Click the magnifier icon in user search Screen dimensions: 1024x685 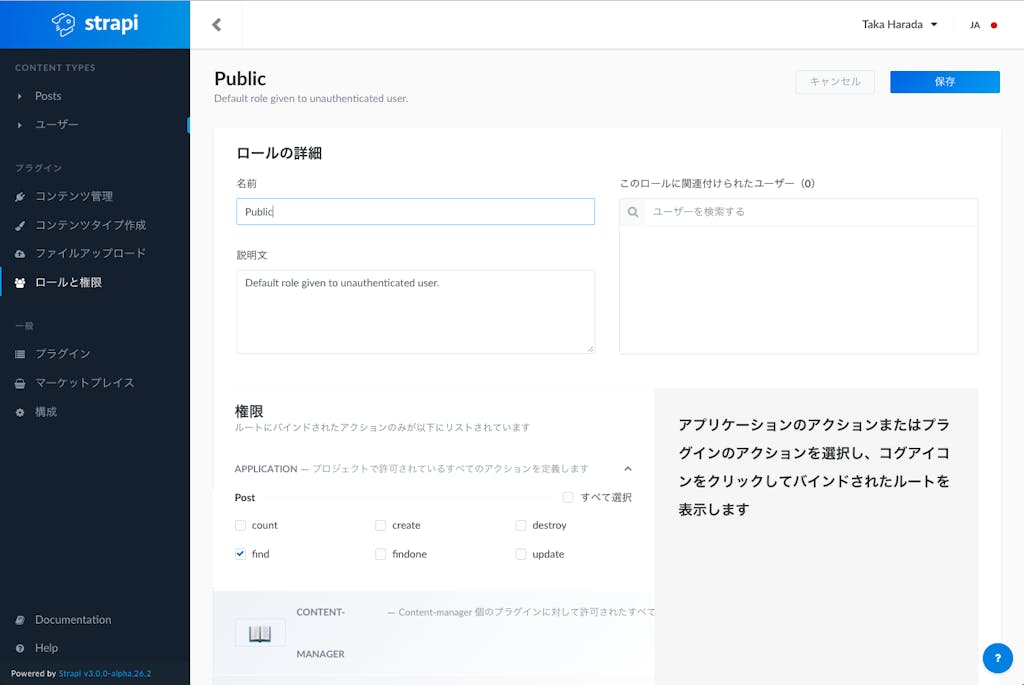tap(633, 212)
